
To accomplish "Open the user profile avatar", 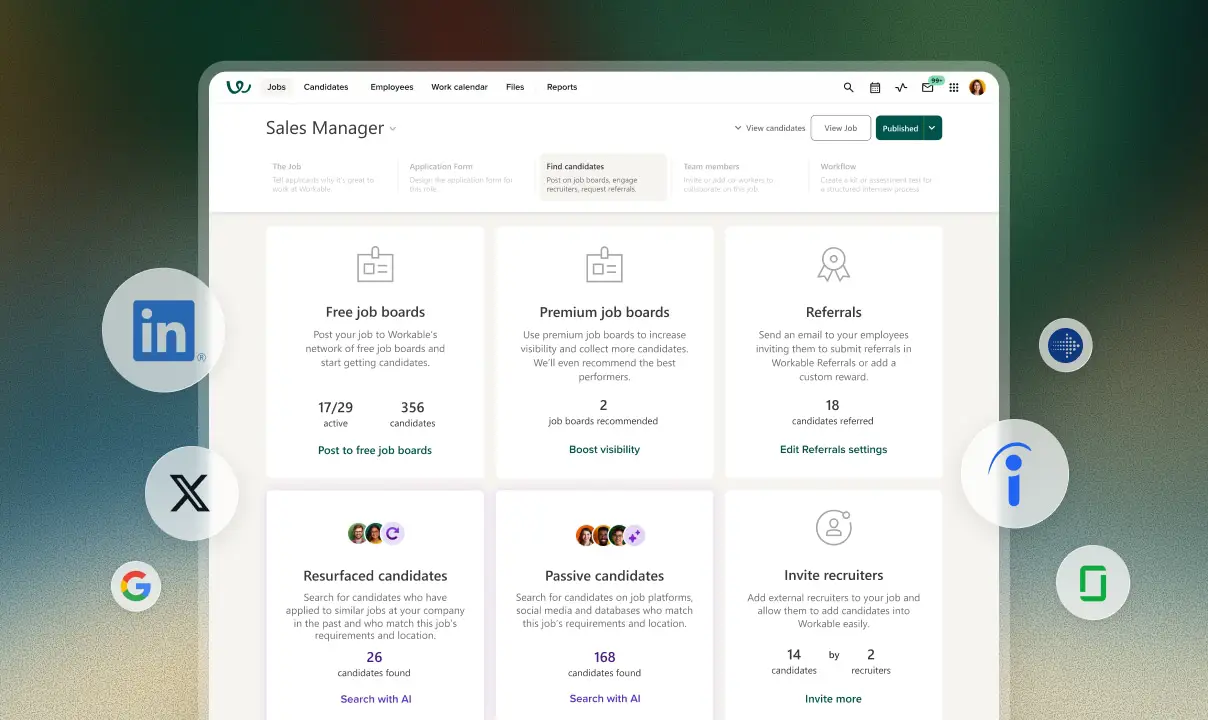I will (978, 87).
